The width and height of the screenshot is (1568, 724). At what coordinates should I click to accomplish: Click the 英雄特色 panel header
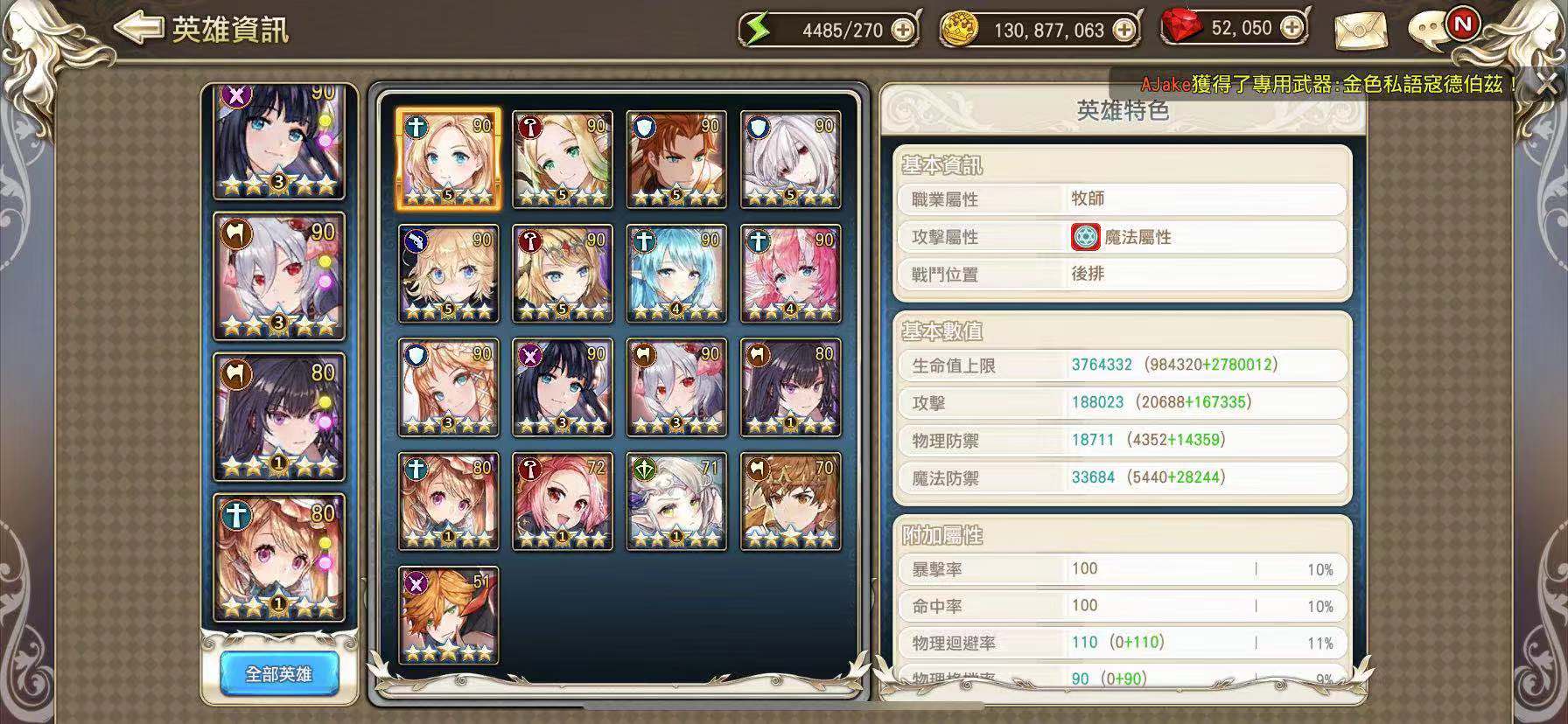(x=1123, y=110)
